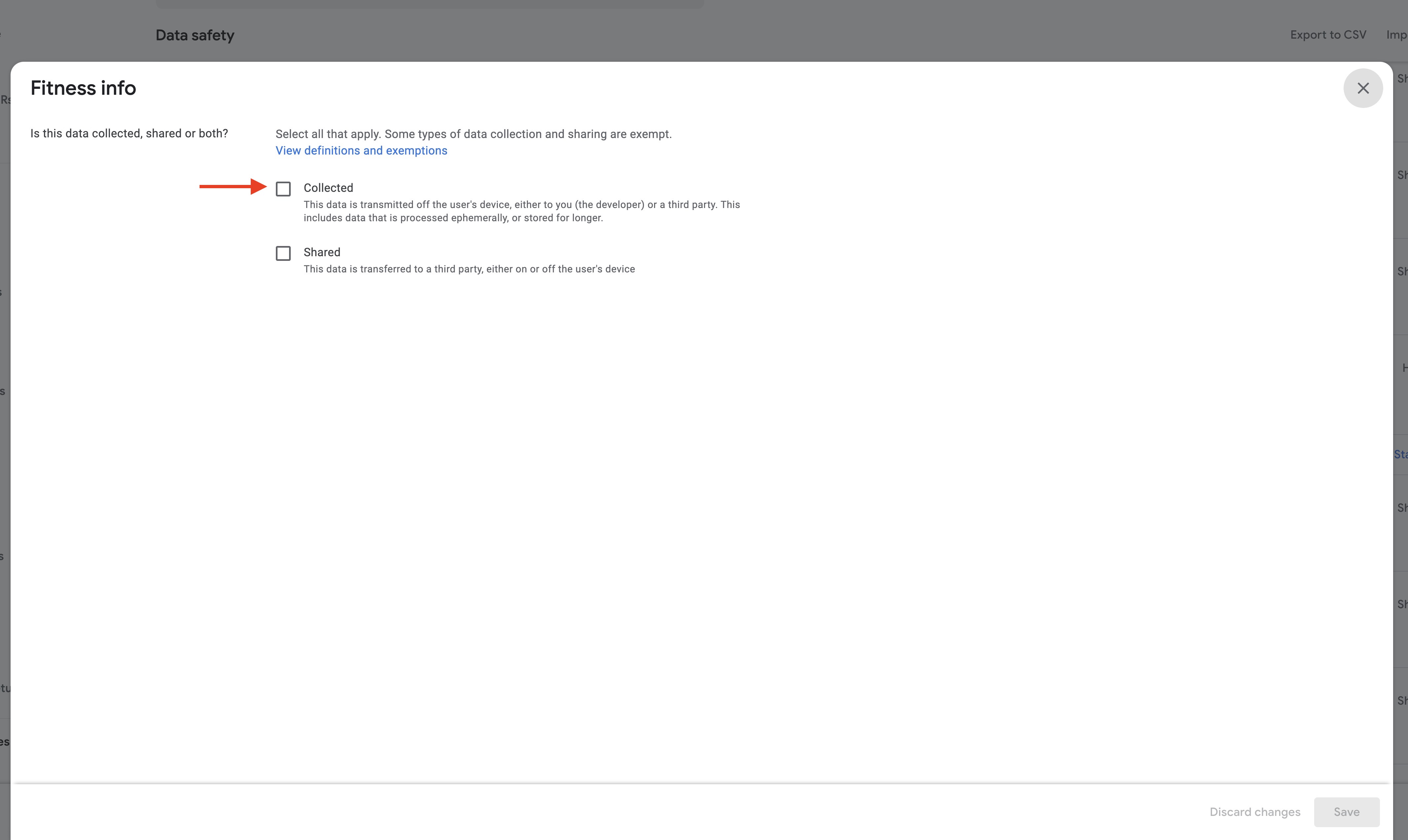Click Export to CSV behind dialog

click(x=1328, y=35)
